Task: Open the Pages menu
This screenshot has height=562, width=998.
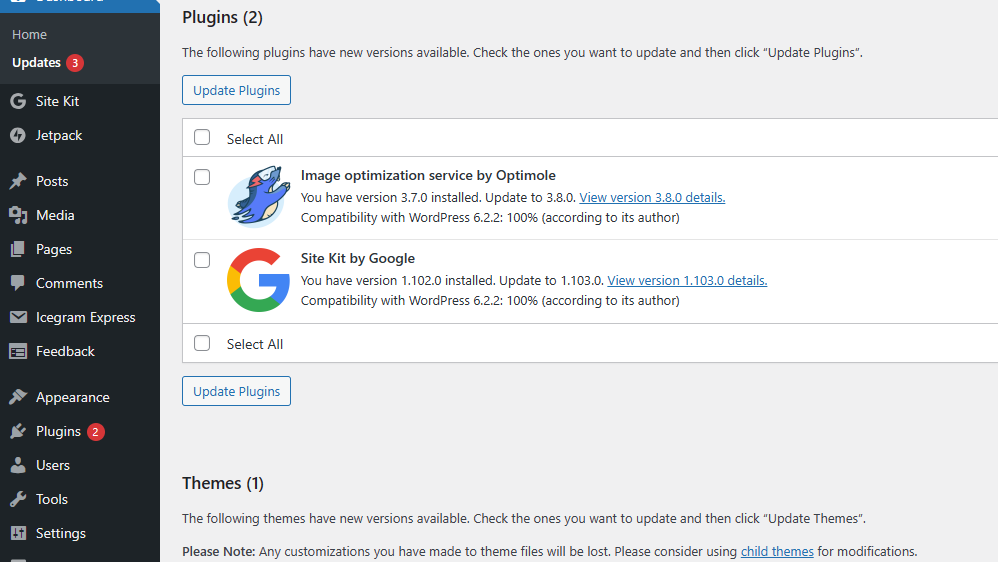Action: point(53,249)
